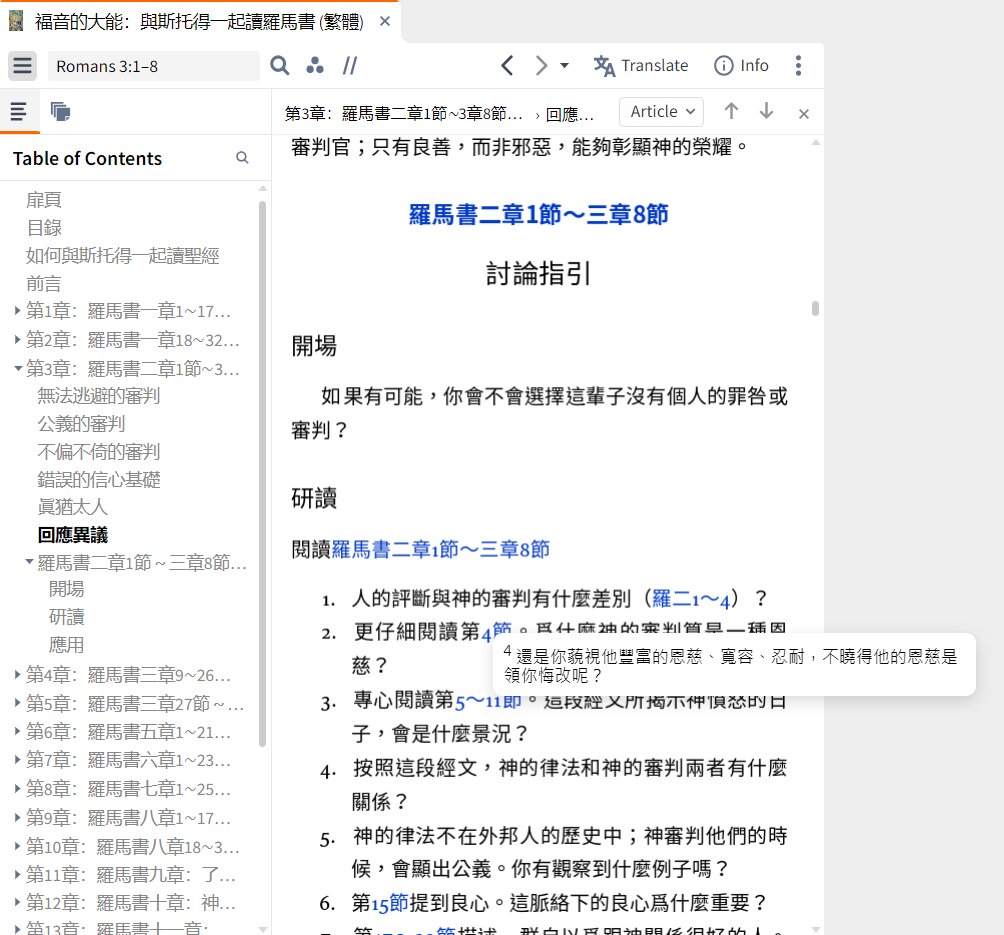Viewport: 1004px width, 935px height.
Task: Expand 第4章 in table of contents
Action: tap(17, 674)
